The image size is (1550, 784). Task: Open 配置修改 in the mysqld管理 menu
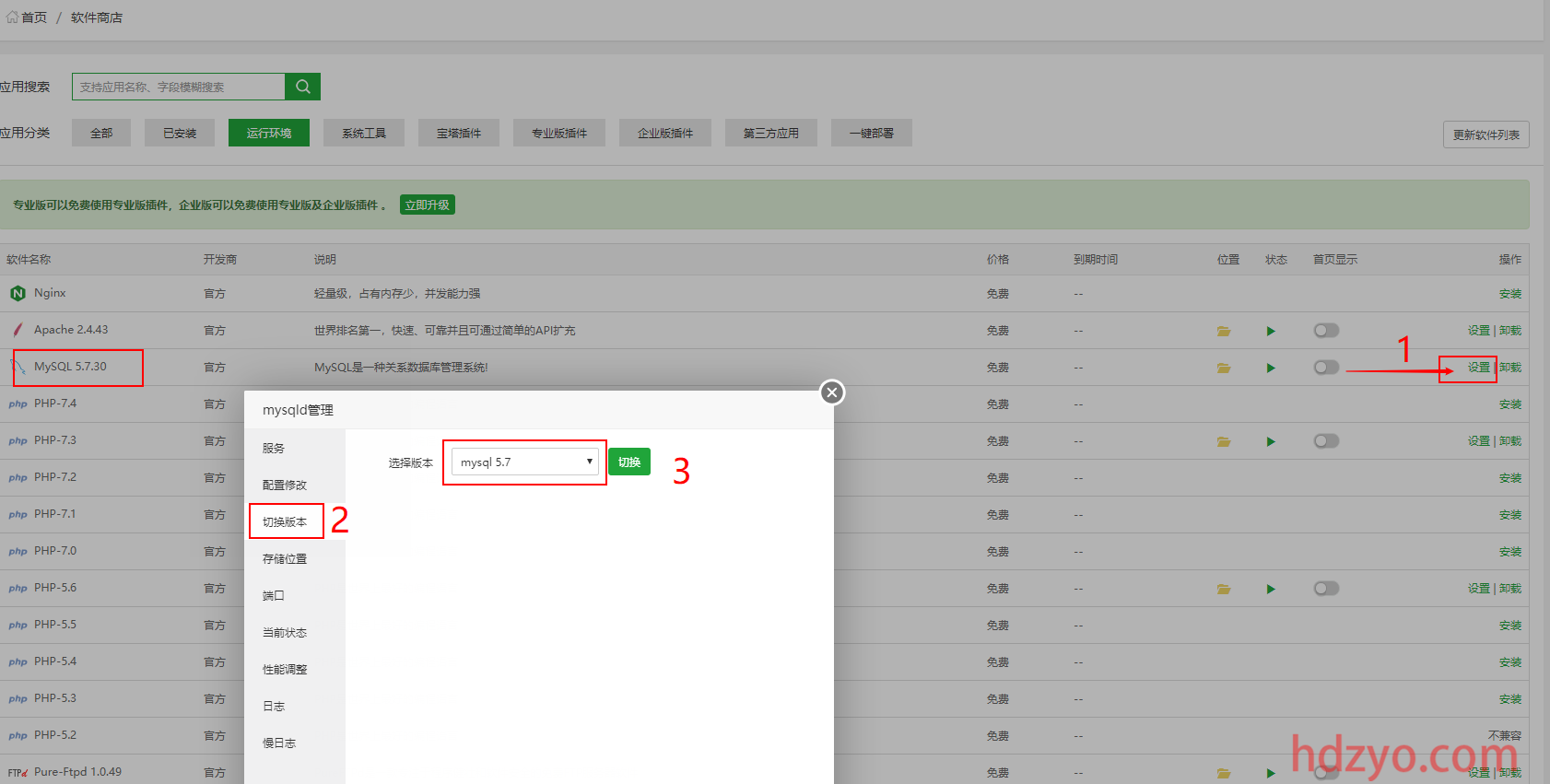(x=295, y=486)
